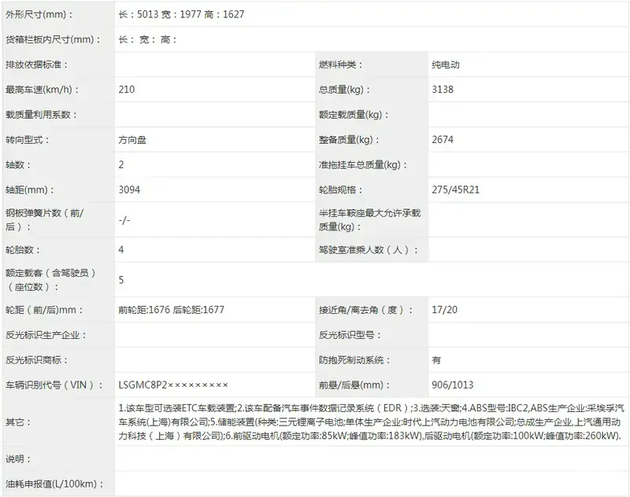
Task: Click the 其它 remarks text block
Action: pyautogui.click(x=370, y=423)
